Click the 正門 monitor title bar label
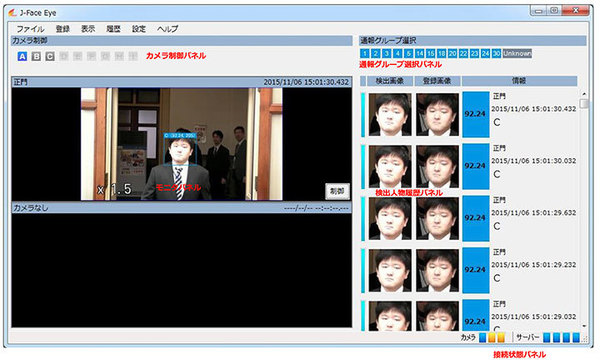Image resolution: width=600 pixels, height=364 pixels. coord(20,82)
